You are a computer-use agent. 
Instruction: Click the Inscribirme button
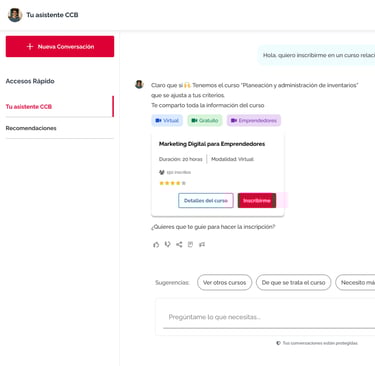tap(257, 201)
